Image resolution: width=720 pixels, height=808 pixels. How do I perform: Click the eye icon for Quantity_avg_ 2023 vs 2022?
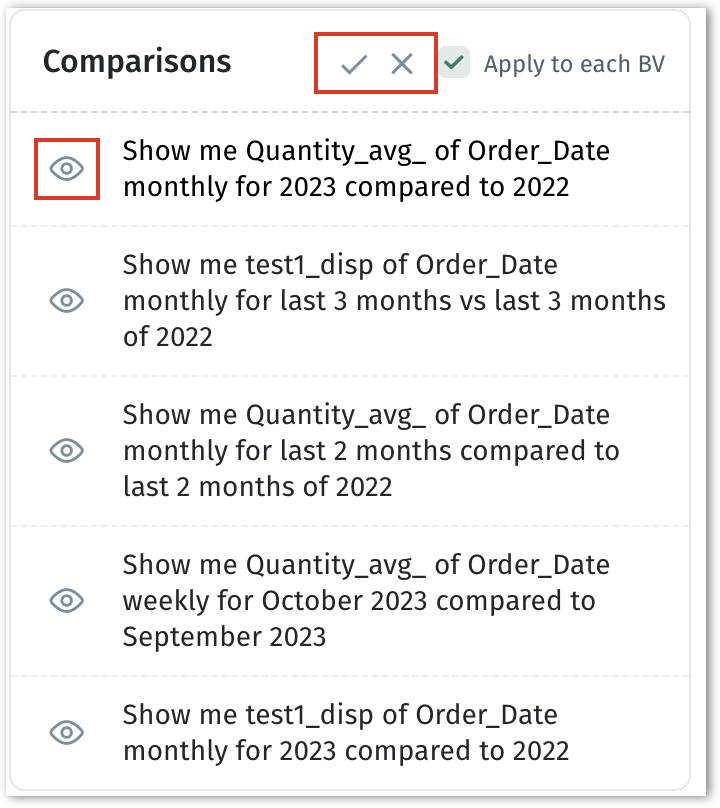click(x=67, y=169)
